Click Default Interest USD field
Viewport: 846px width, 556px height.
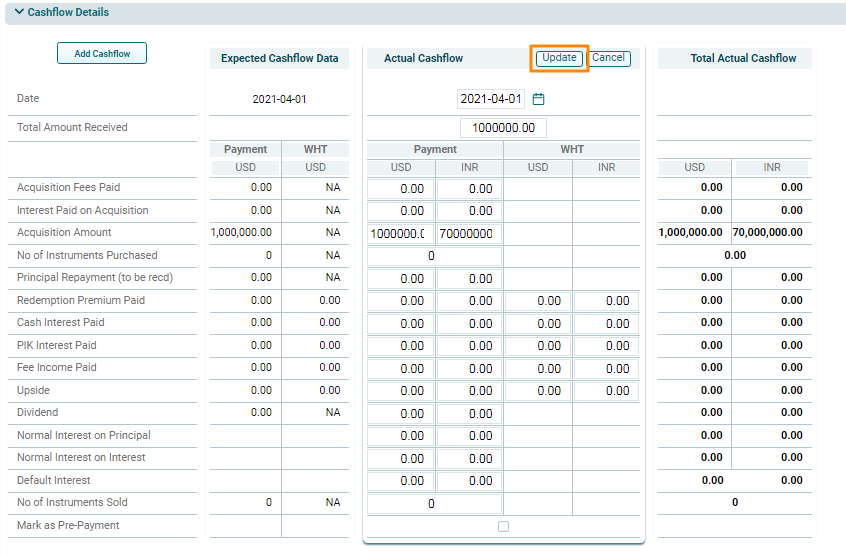[400, 481]
